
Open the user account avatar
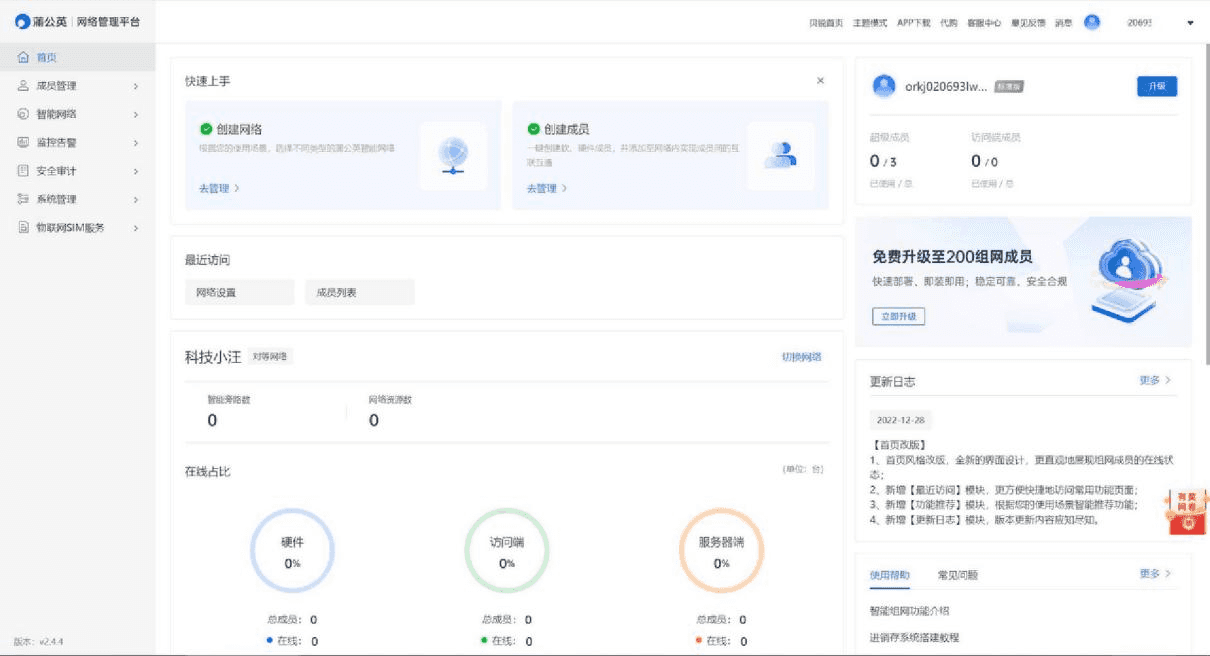[x=1090, y=23]
